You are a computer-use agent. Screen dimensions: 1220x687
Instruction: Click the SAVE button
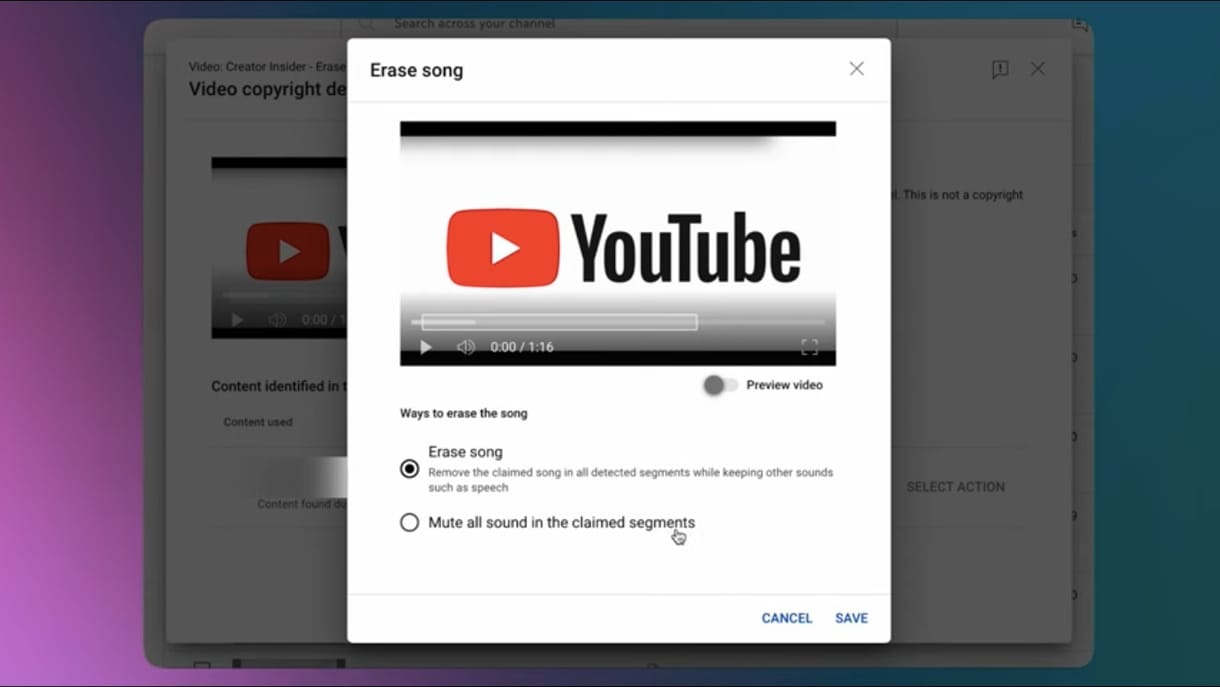(x=851, y=618)
